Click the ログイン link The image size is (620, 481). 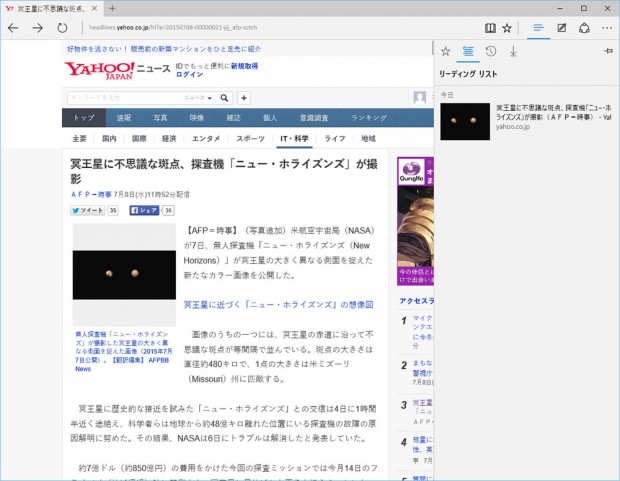pyautogui.click(x=189, y=74)
